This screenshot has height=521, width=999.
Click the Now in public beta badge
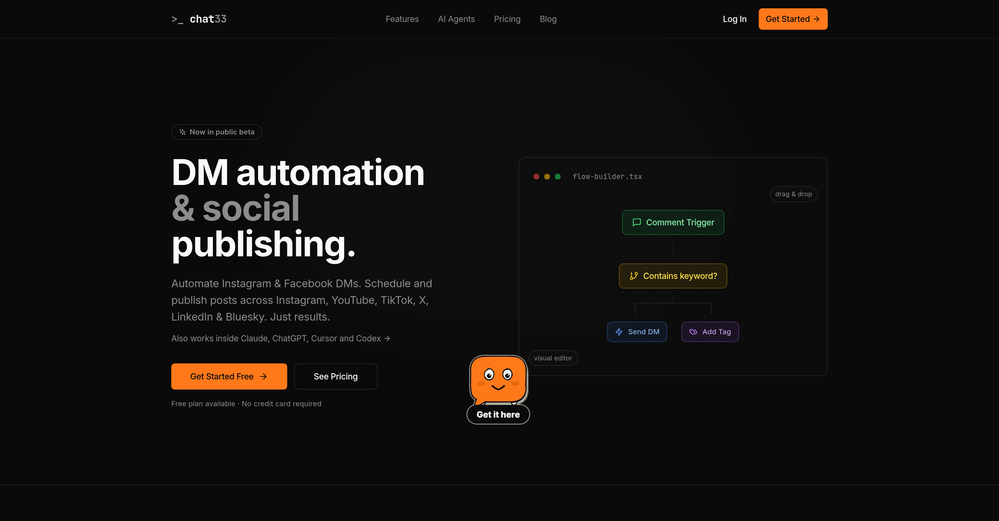tap(217, 132)
